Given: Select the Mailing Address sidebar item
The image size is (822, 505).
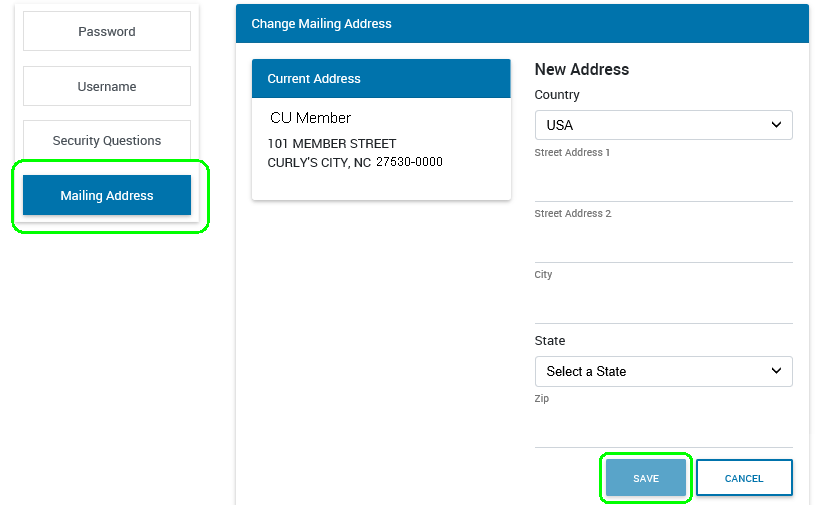Looking at the screenshot, I should 107,196.
